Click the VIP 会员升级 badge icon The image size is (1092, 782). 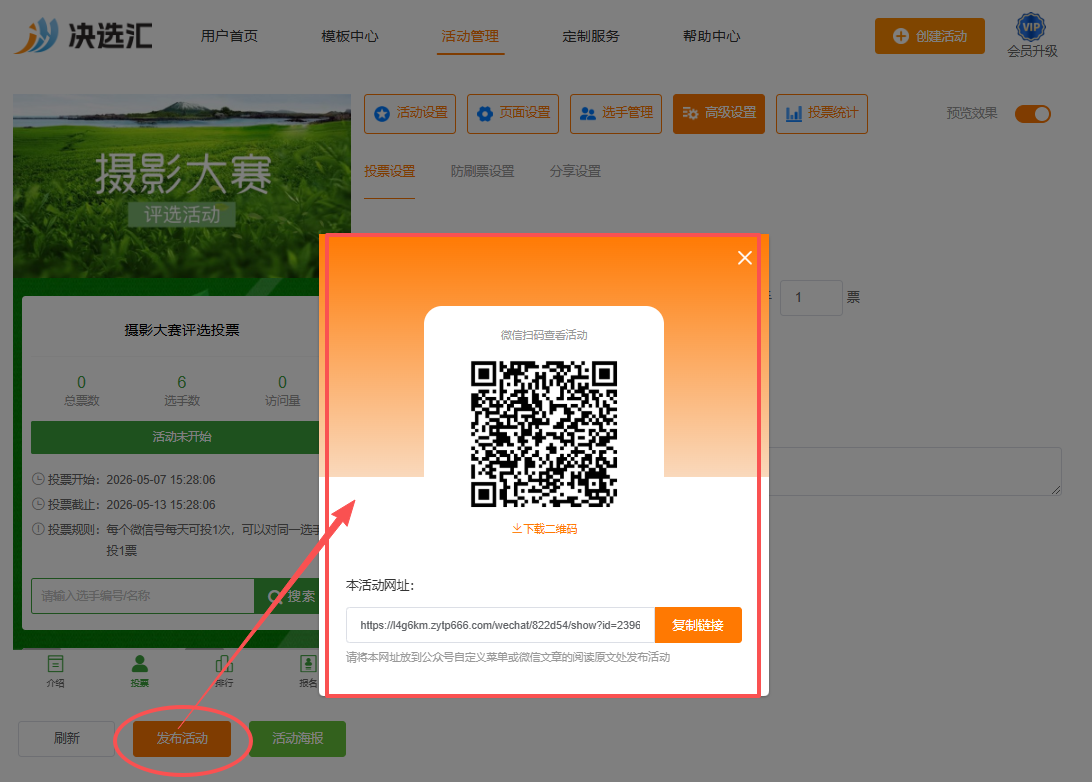[1031, 28]
